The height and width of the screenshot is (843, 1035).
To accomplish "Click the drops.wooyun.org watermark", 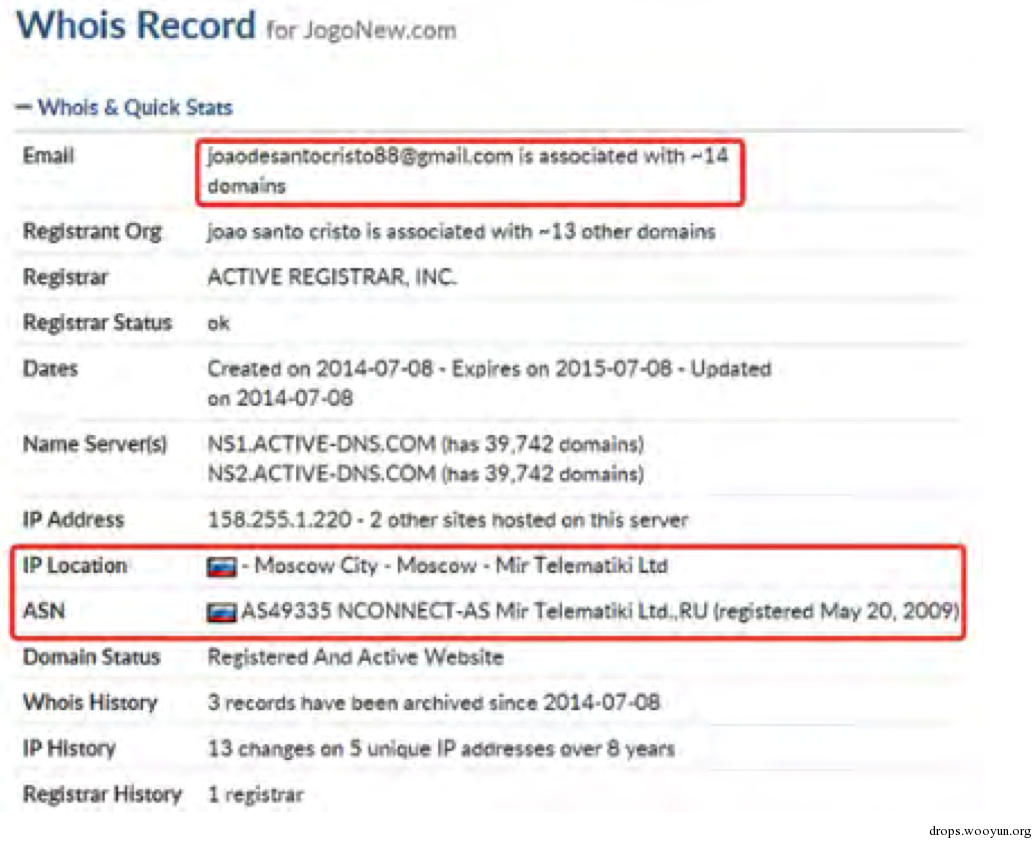I will click(979, 831).
